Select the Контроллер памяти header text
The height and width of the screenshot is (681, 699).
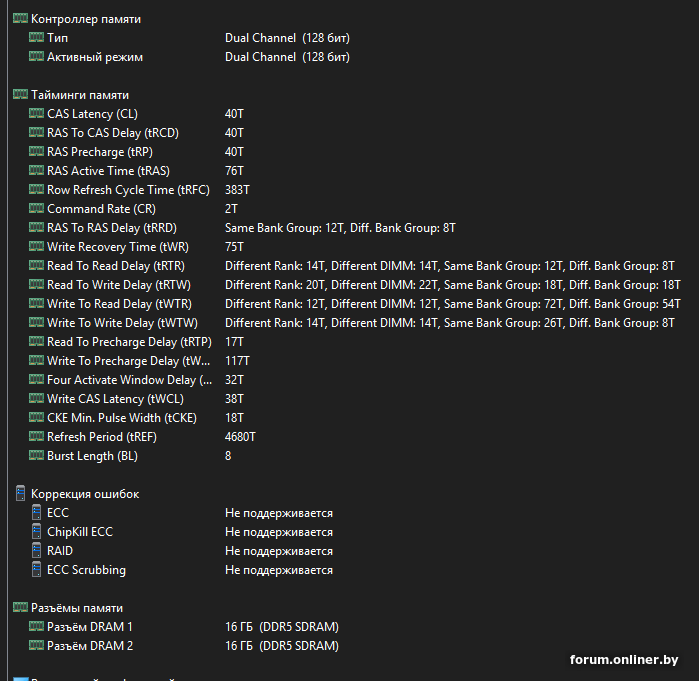pos(86,19)
